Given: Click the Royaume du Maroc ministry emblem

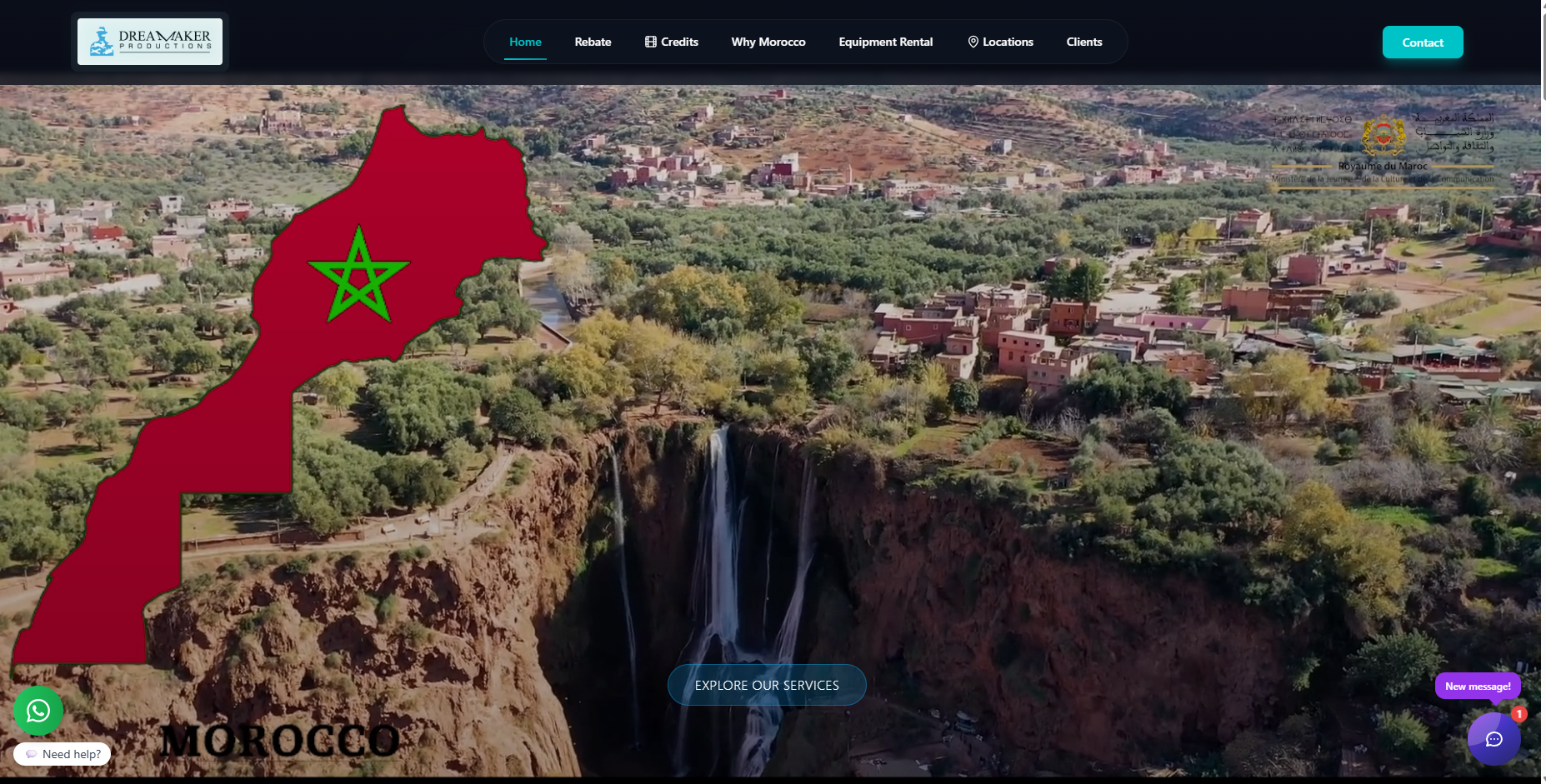Looking at the screenshot, I should 1383,137.
